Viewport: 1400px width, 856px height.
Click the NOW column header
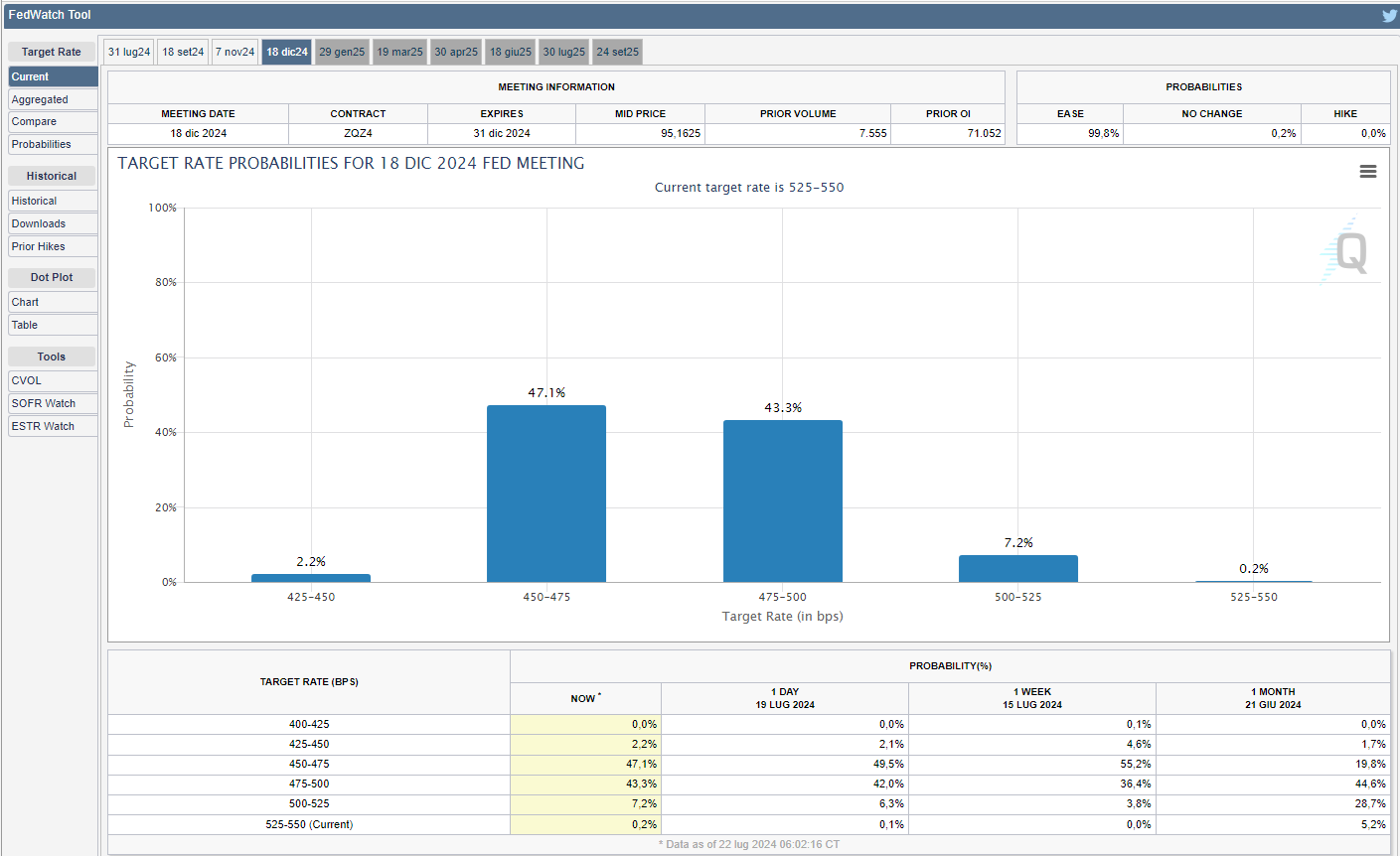tap(585, 698)
